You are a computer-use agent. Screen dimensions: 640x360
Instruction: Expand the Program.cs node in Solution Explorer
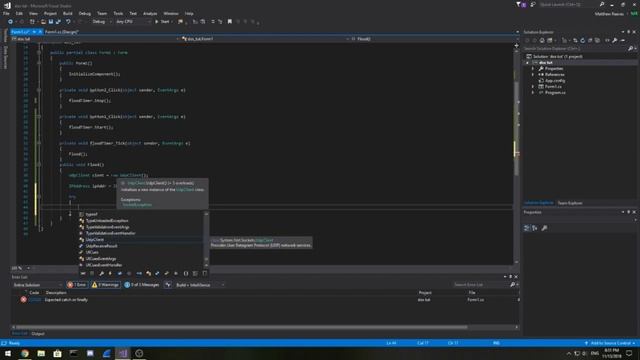(533, 93)
